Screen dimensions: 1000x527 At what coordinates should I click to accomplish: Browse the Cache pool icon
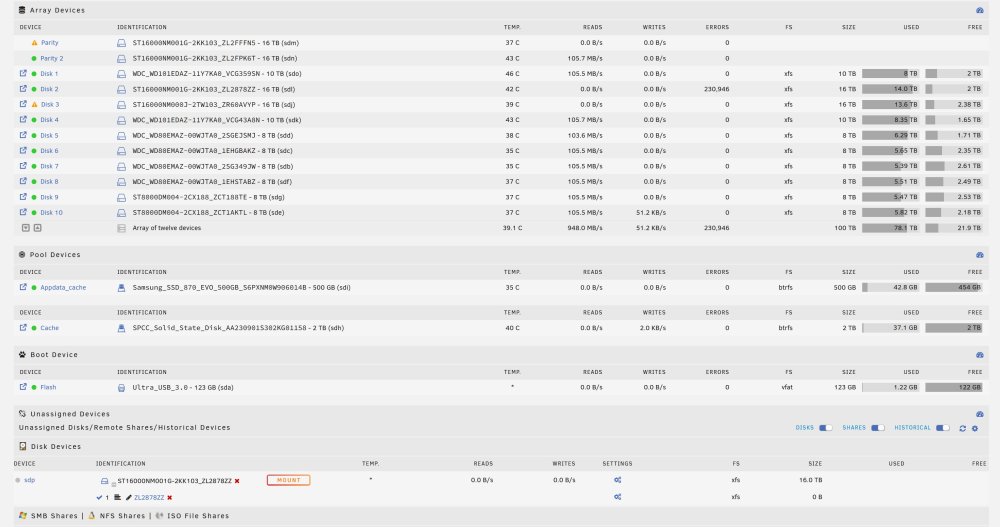23,327
